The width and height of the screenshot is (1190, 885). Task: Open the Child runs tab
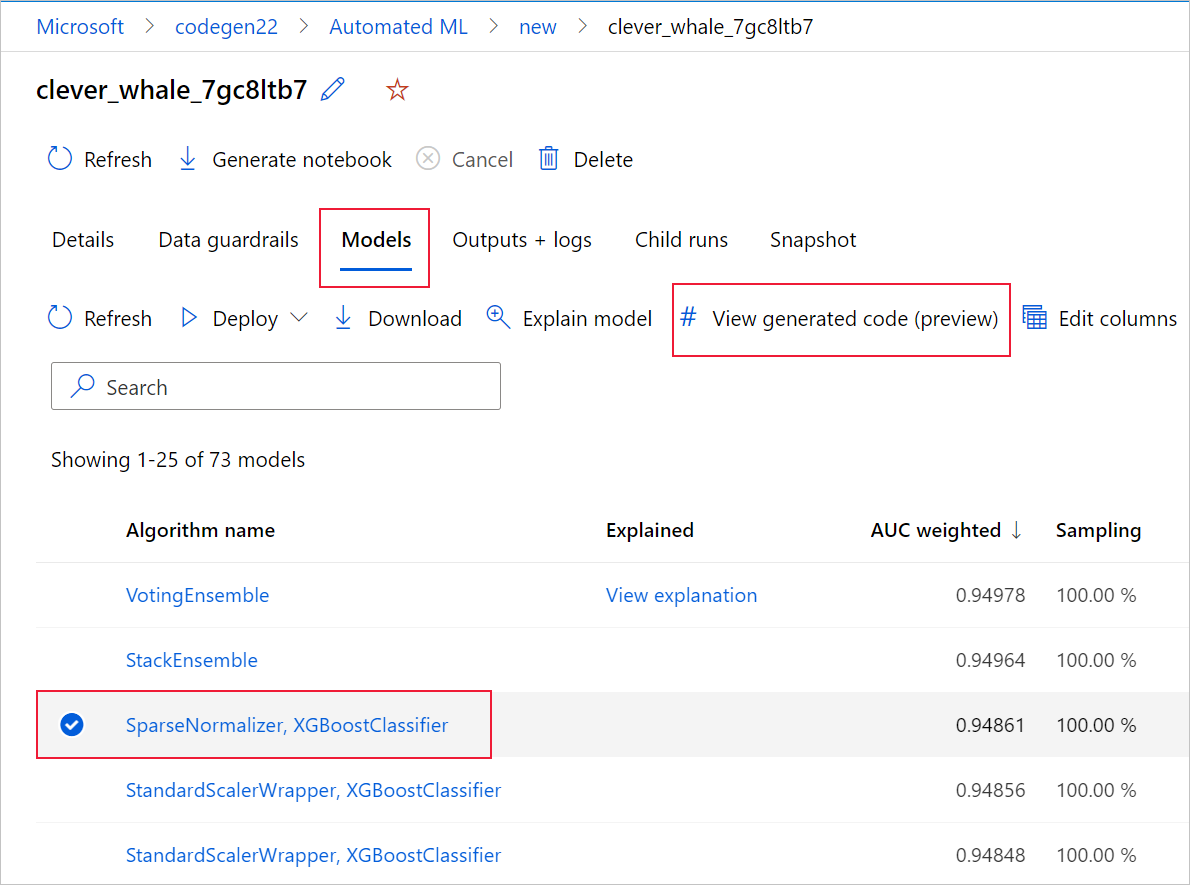pos(681,239)
